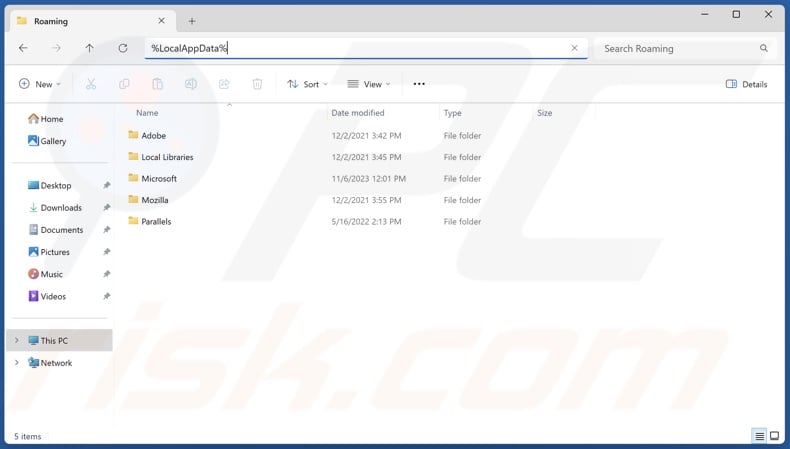Sort by the Size column header
This screenshot has width=790, height=449.
pos(545,113)
